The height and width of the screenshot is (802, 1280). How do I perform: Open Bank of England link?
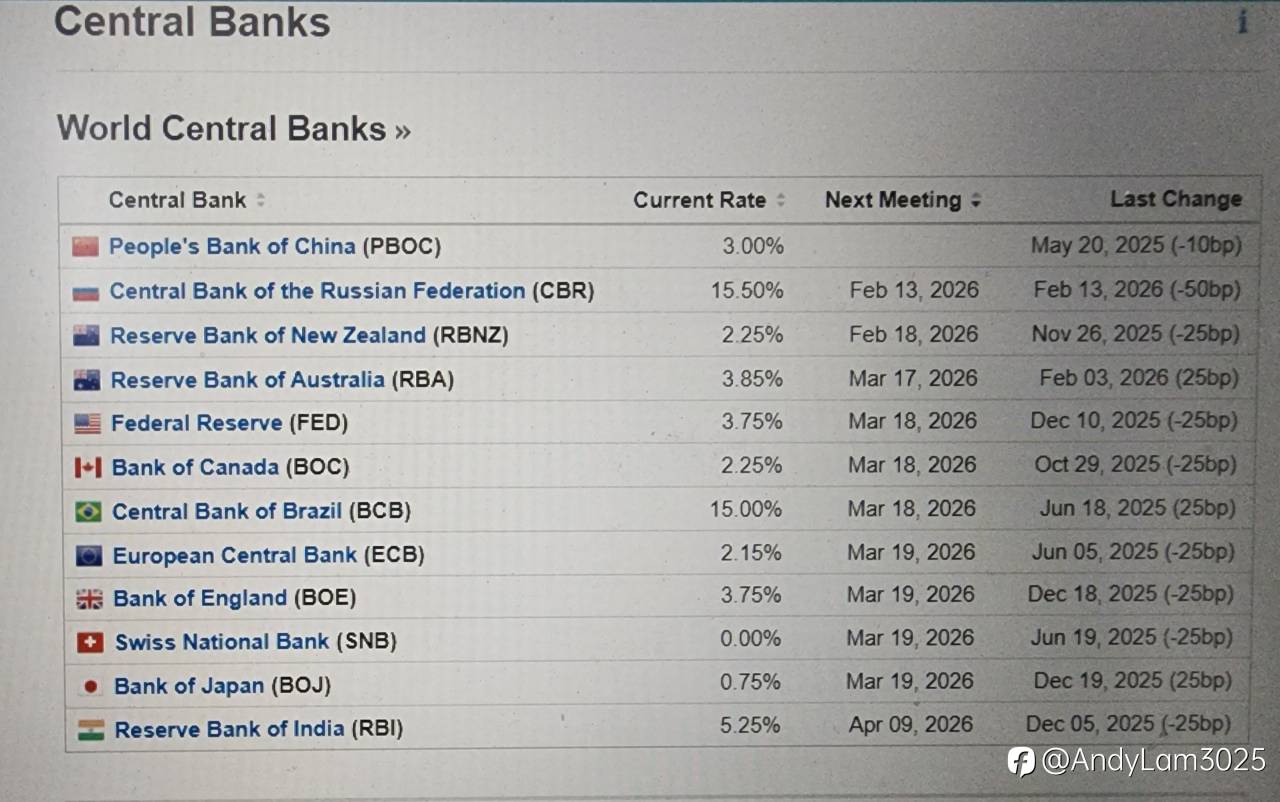(x=200, y=598)
